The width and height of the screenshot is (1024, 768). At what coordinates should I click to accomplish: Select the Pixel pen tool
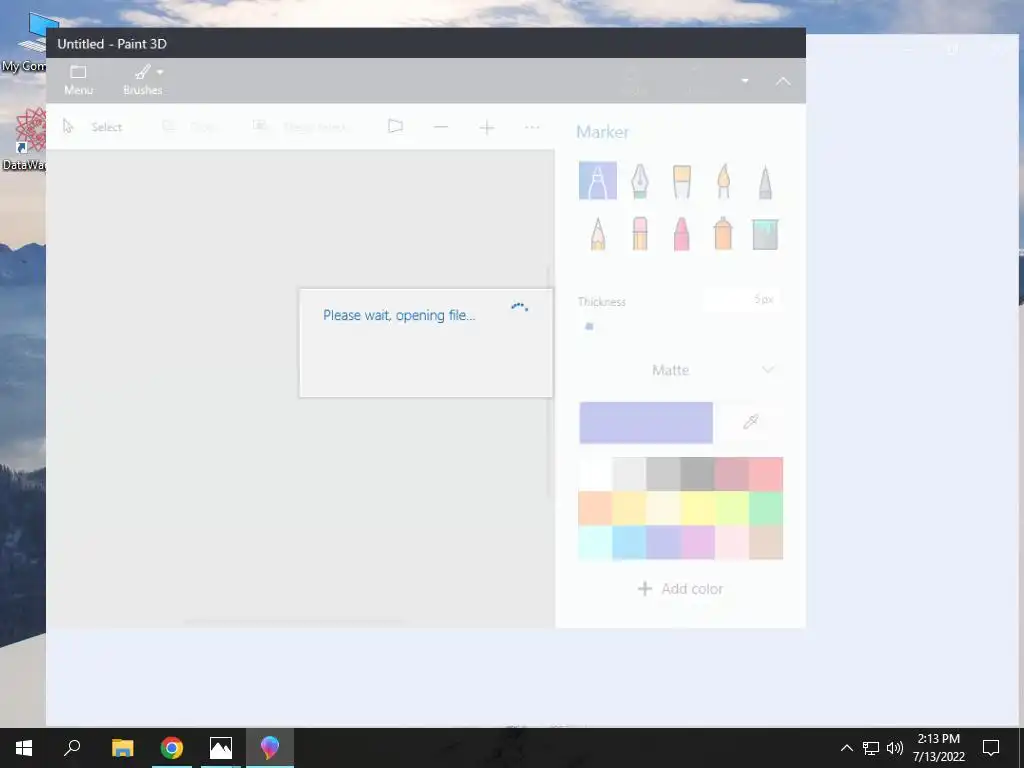pyautogui.click(x=765, y=181)
